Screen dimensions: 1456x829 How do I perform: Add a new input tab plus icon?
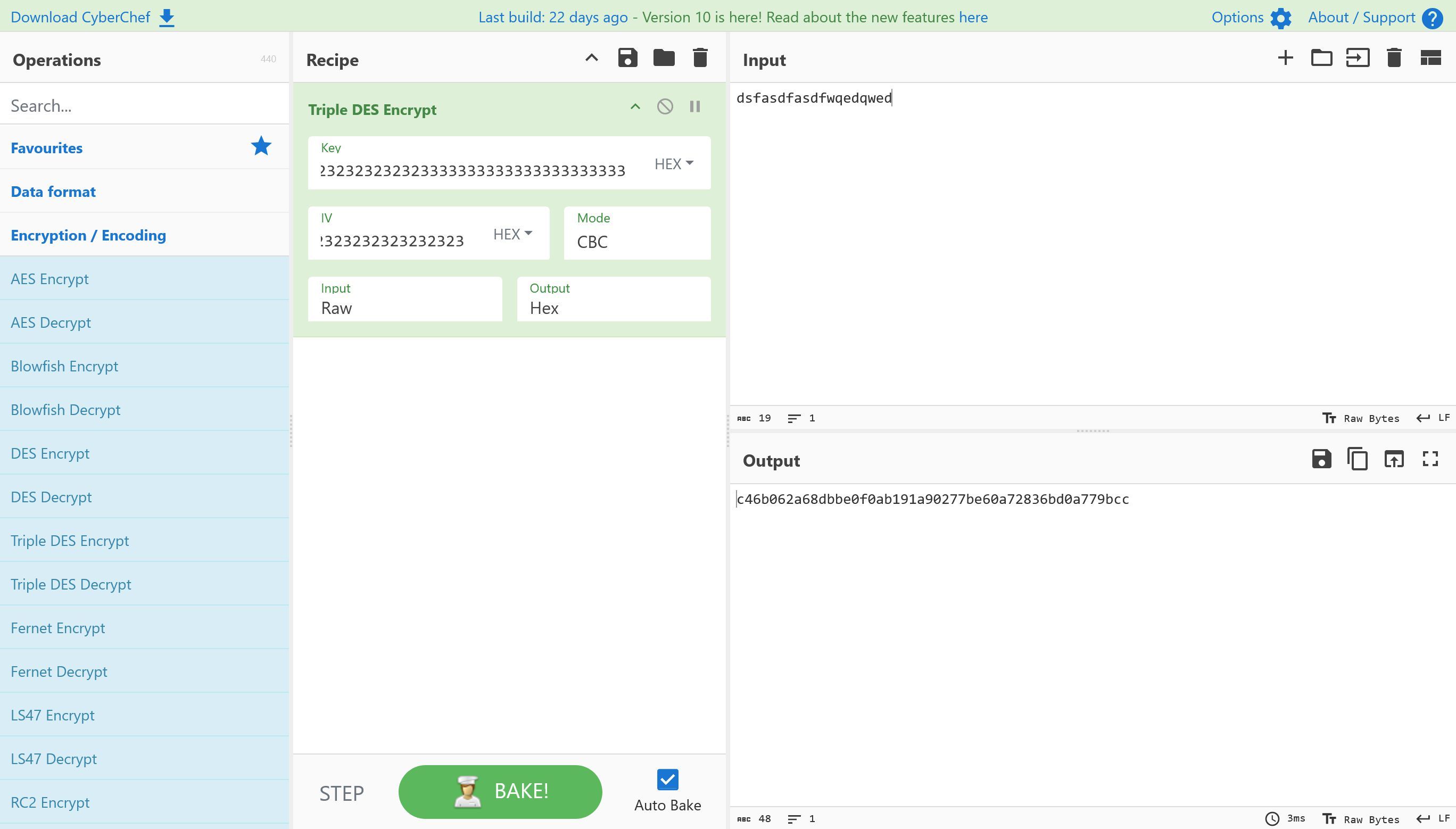(x=1285, y=57)
